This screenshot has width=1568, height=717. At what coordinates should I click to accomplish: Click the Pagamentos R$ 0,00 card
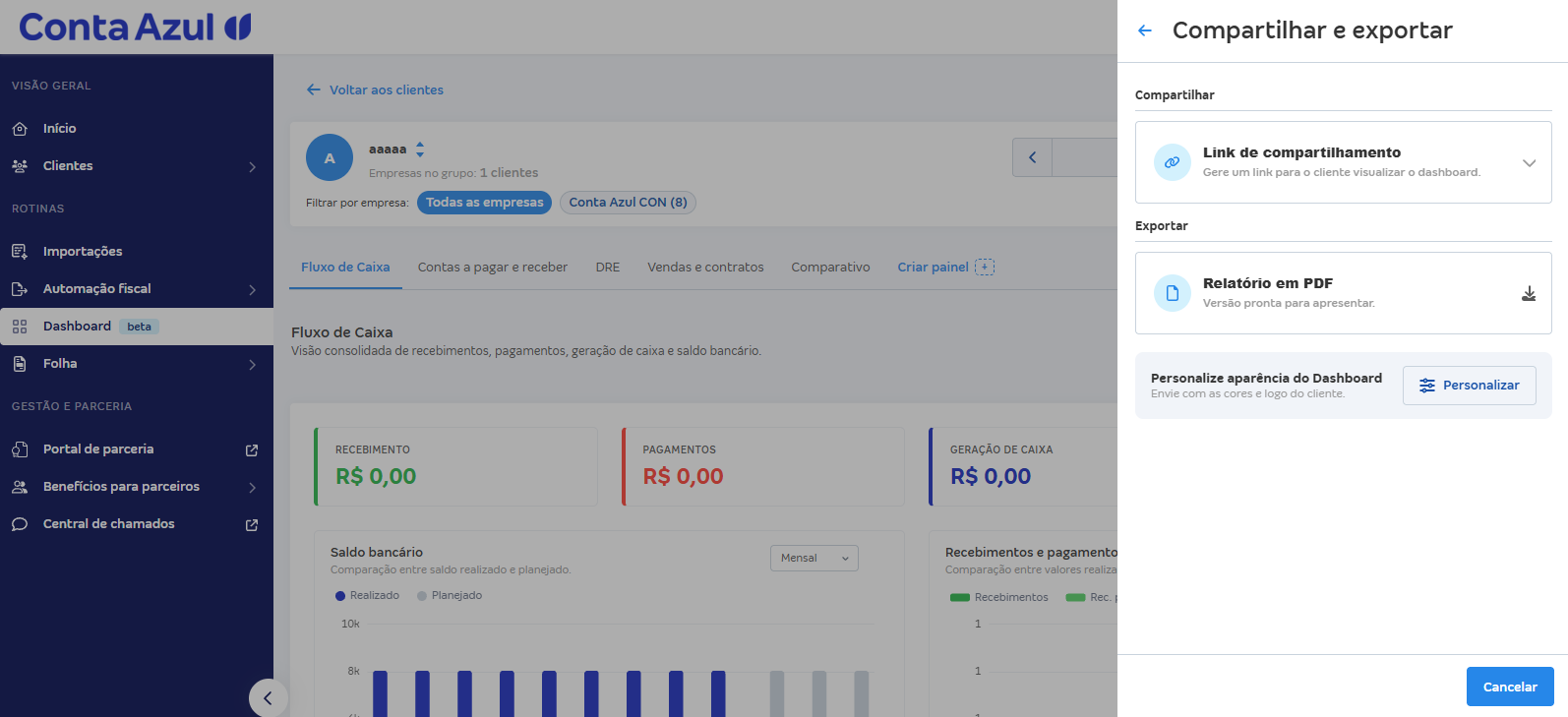(x=763, y=467)
